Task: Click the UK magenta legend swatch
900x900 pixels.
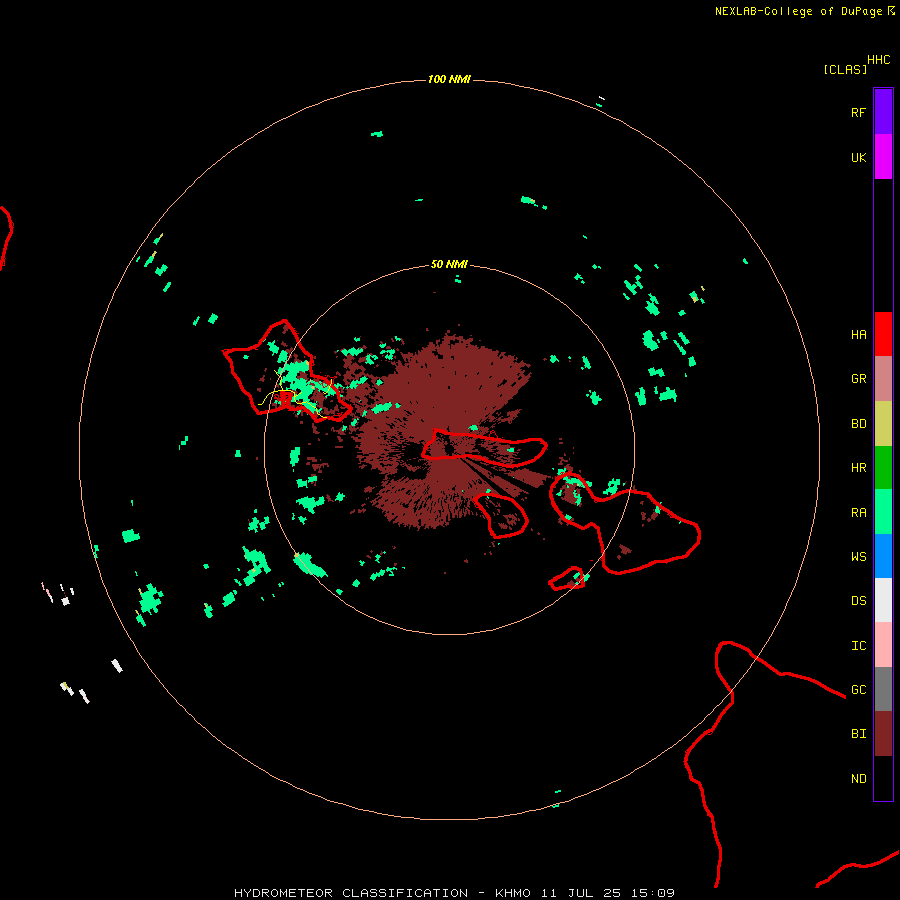Action: [x=883, y=157]
